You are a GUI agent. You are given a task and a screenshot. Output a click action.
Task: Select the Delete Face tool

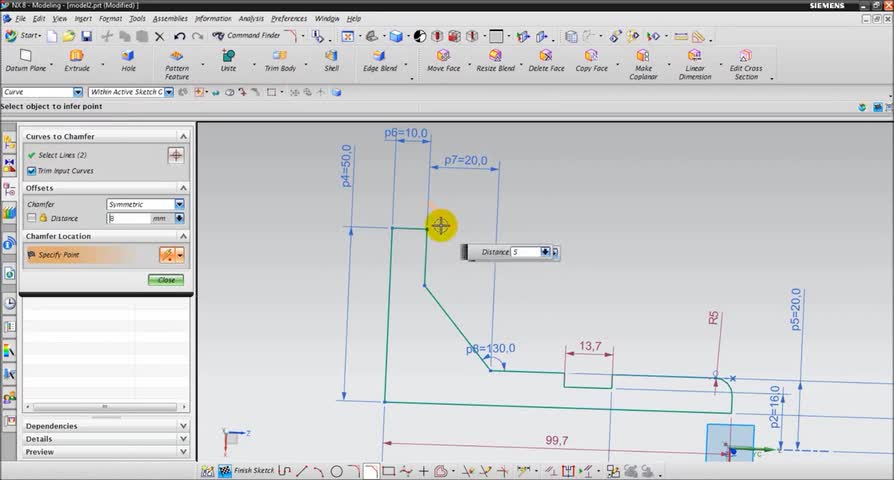pyautogui.click(x=546, y=60)
